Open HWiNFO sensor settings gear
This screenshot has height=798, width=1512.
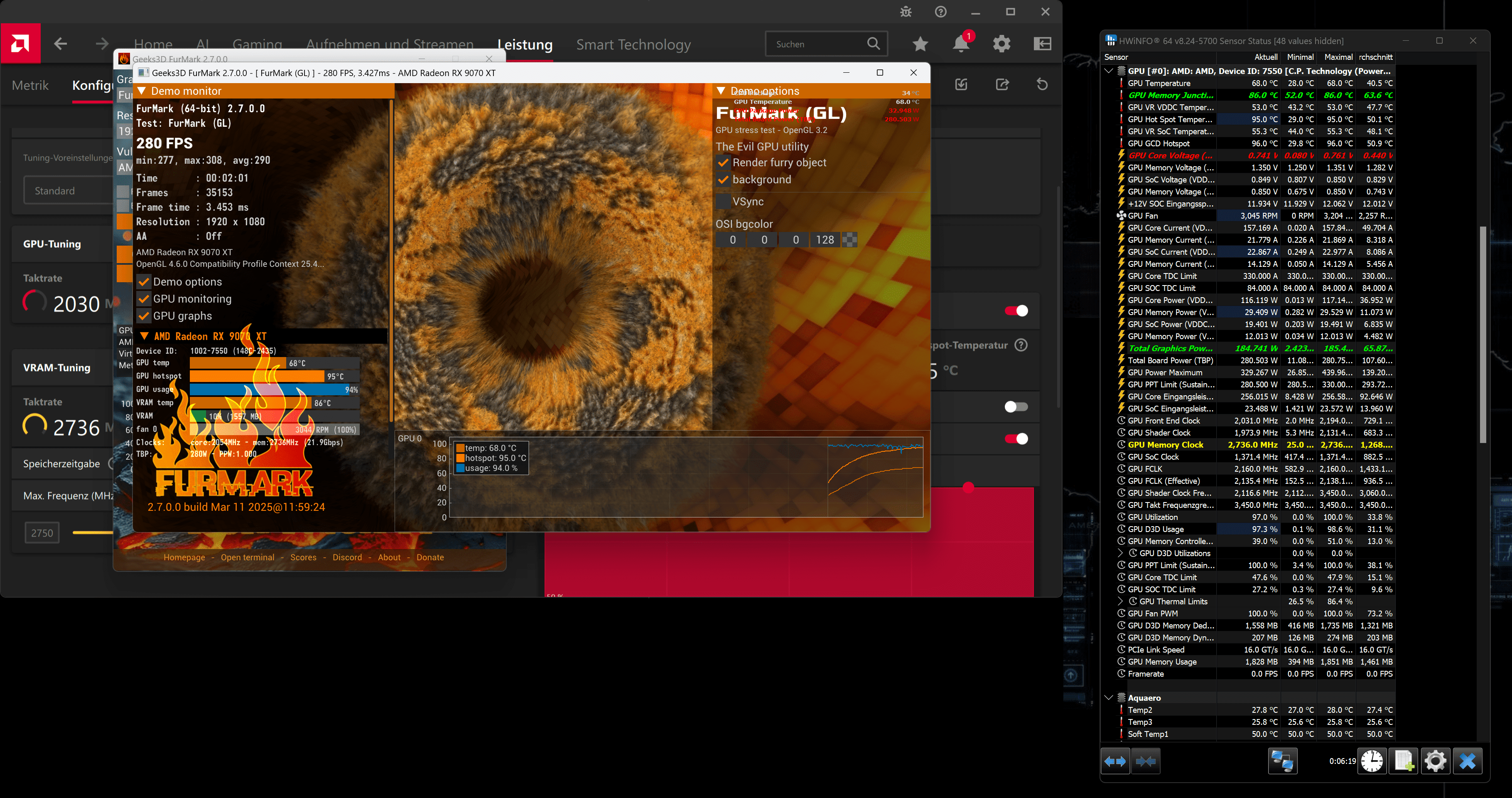click(1436, 761)
